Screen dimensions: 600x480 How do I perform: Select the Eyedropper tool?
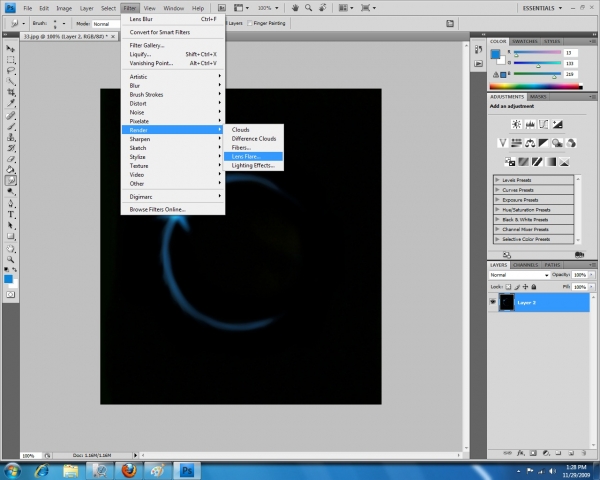[x=11, y=103]
